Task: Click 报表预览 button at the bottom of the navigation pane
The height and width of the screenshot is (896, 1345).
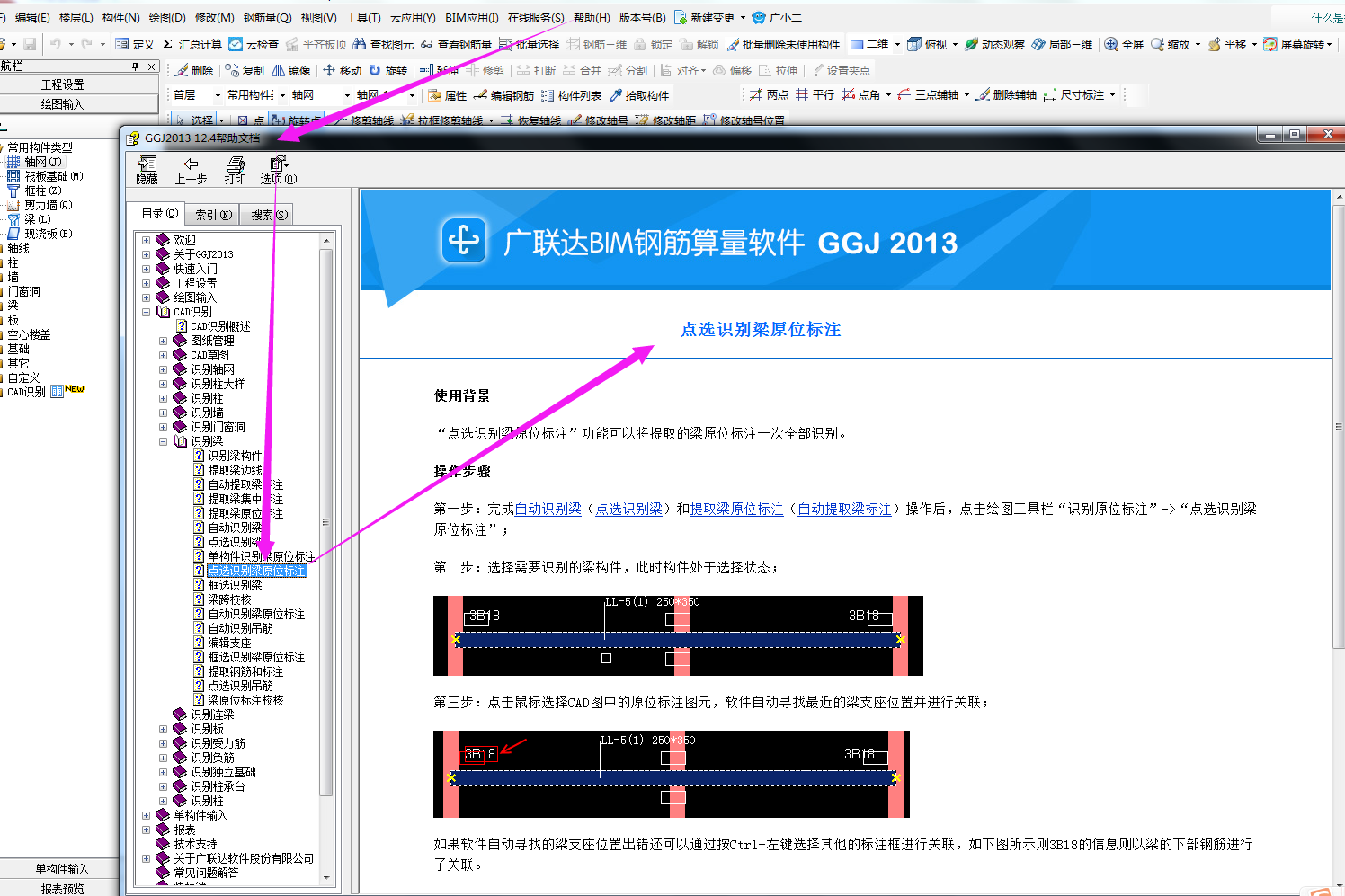Action: pyautogui.click(x=63, y=888)
